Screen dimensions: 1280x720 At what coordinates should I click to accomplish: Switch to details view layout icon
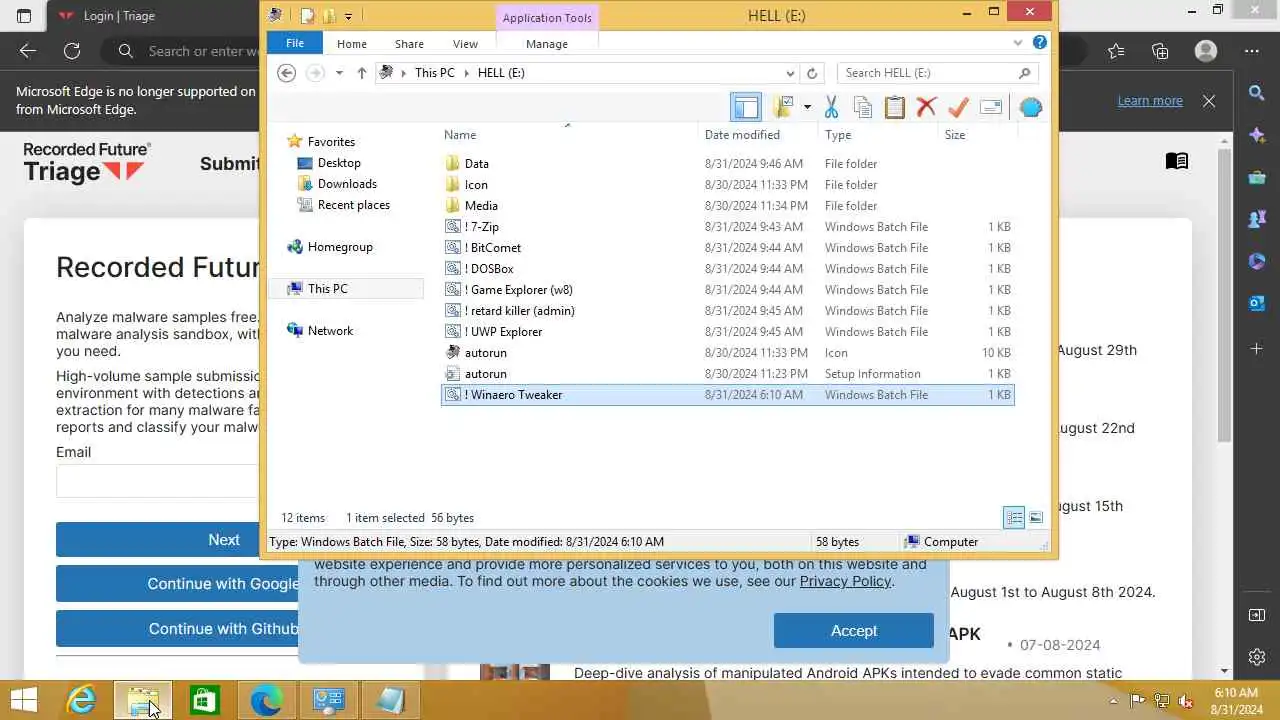click(1014, 517)
